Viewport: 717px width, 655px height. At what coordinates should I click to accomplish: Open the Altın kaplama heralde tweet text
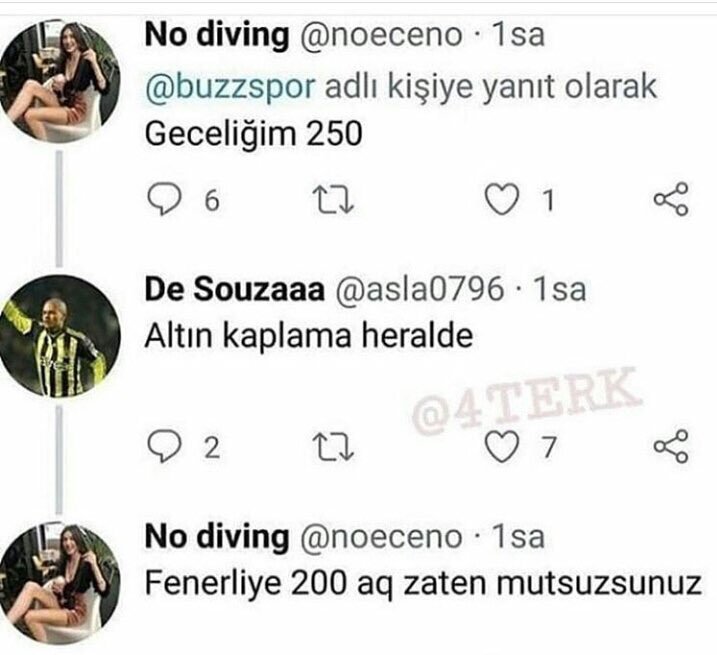[309, 337]
